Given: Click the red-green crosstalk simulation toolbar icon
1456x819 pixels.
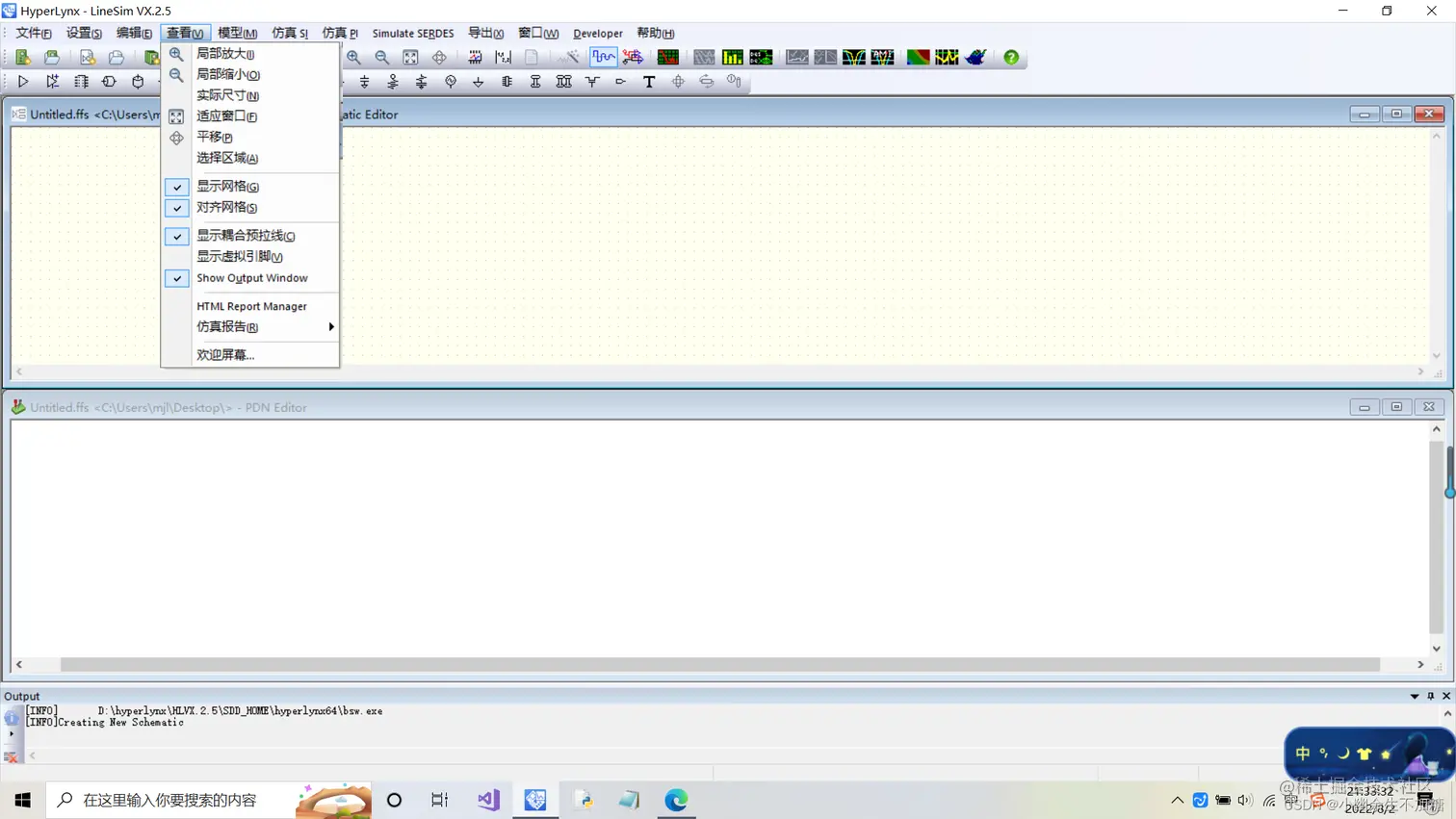Looking at the screenshot, I should pos(668,58).
